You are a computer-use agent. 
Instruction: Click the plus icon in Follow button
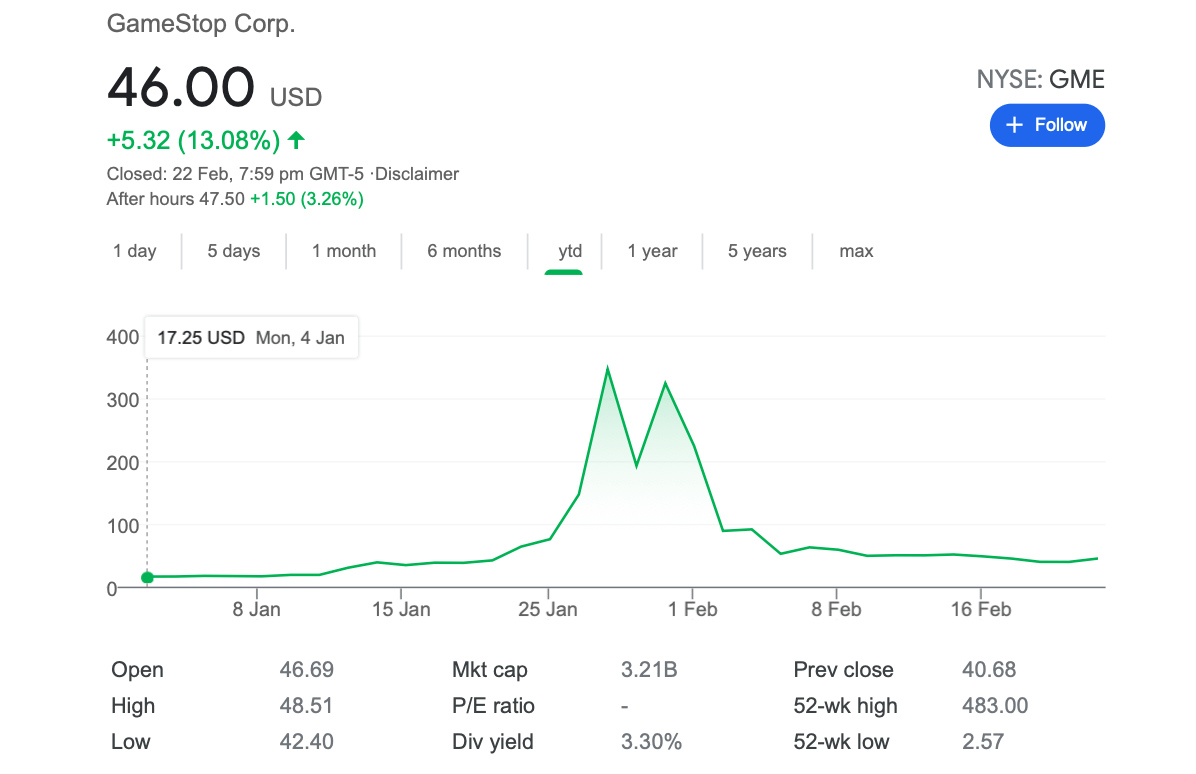pos(1014,125)
